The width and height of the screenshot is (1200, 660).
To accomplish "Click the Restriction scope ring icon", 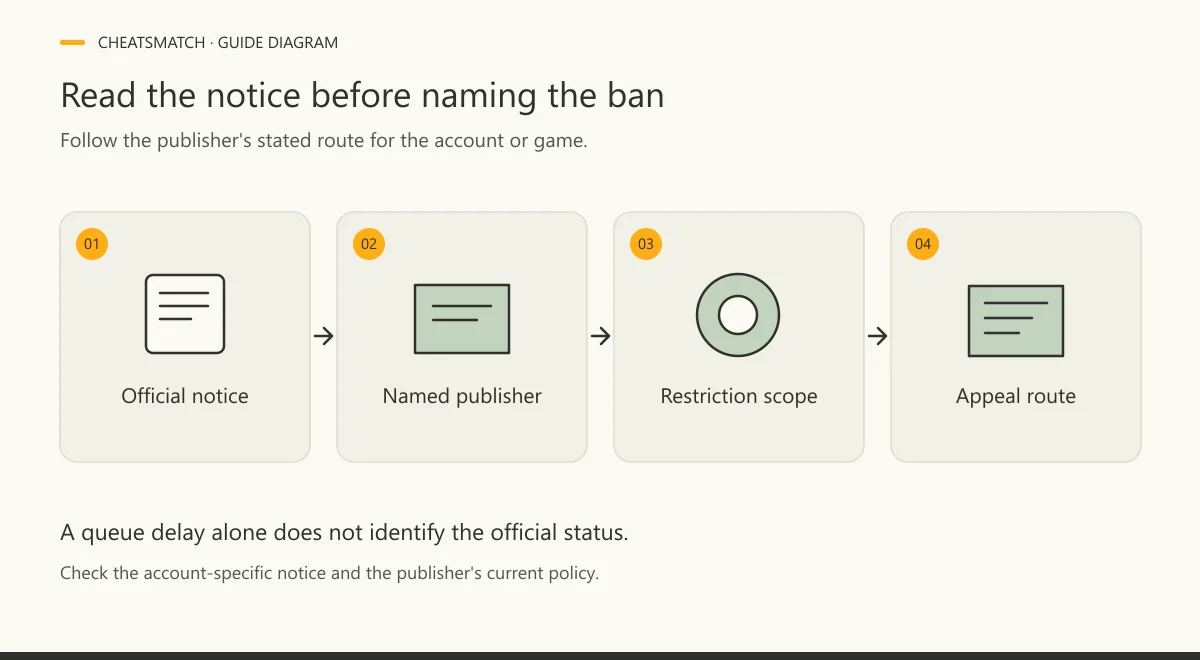I will [x=738, y=314].
